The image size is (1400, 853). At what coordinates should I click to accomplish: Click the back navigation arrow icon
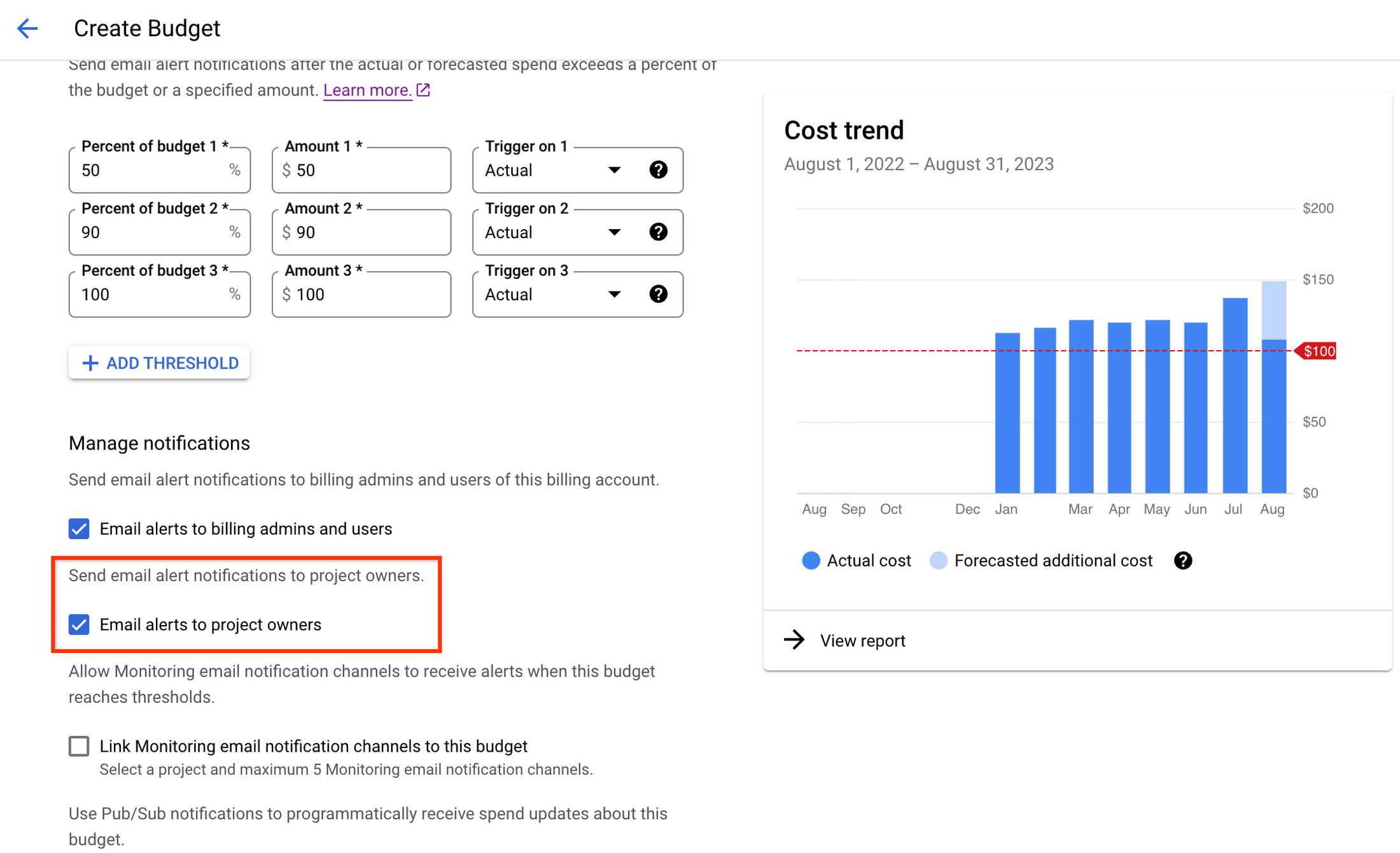pos(28,28)
